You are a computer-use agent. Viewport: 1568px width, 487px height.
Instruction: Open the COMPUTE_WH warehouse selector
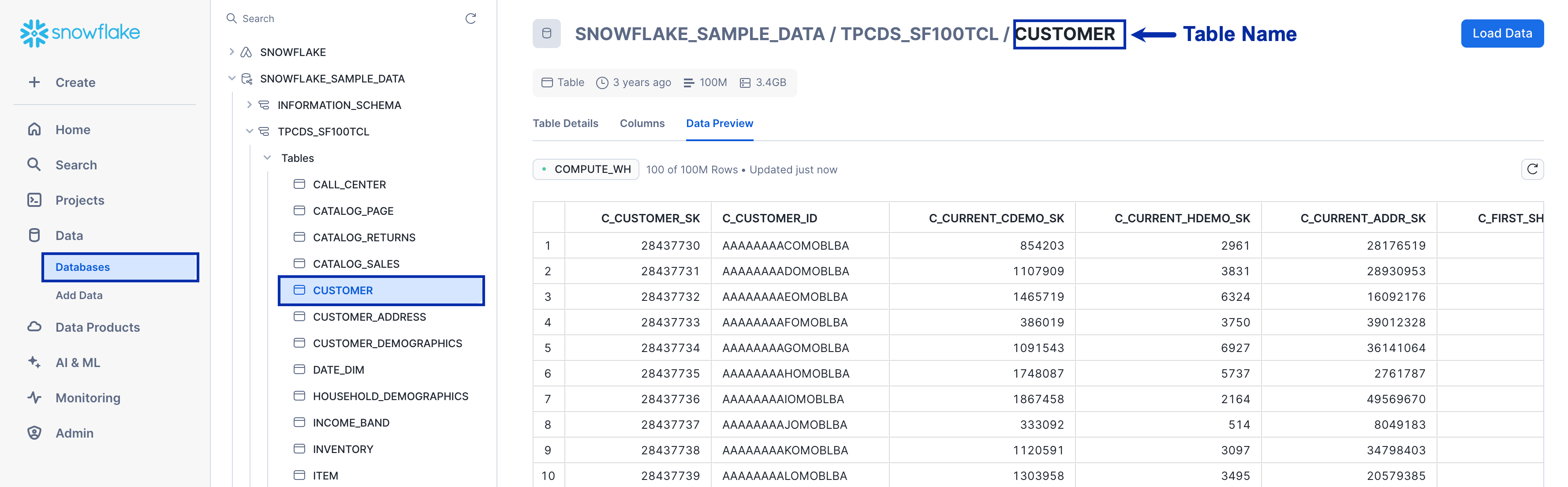[586, 169]
